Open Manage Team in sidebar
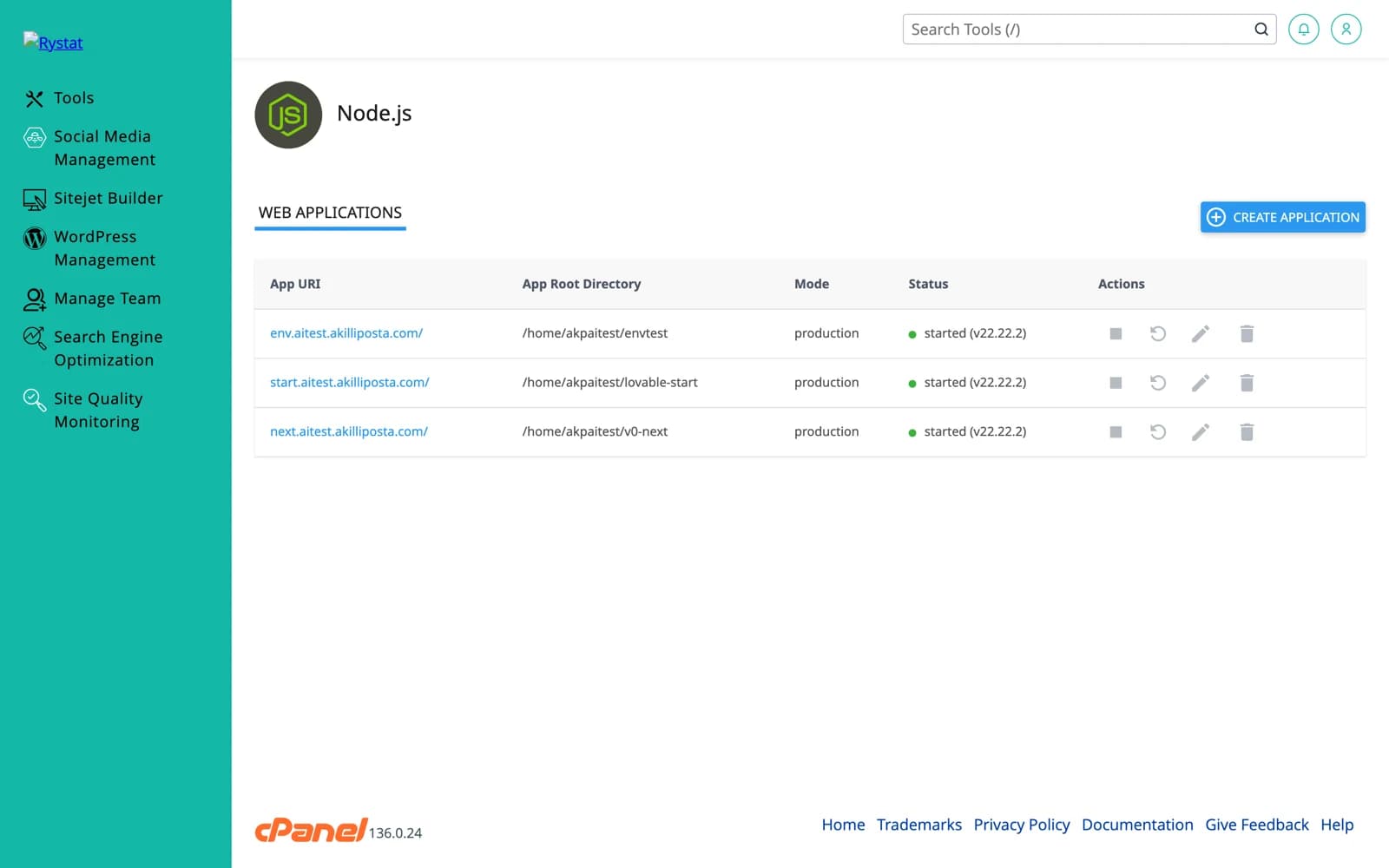The height and width of the screenshot is (868, 1389). click(92, 299)
